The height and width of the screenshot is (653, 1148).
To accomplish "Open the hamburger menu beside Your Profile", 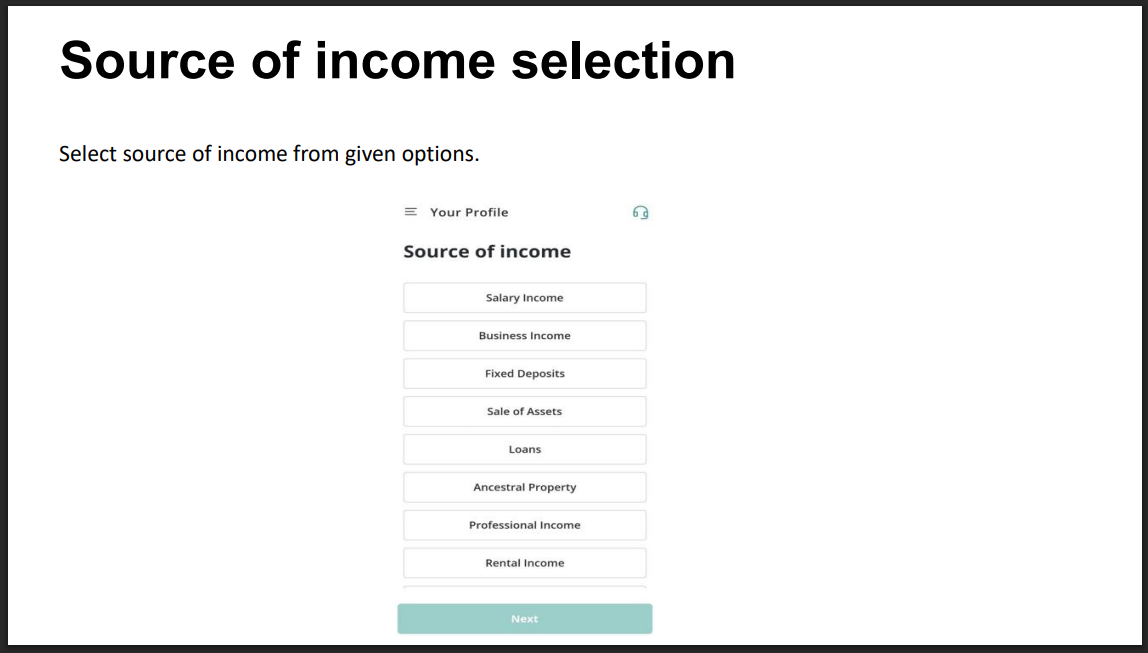I will [x=410, y=212].
